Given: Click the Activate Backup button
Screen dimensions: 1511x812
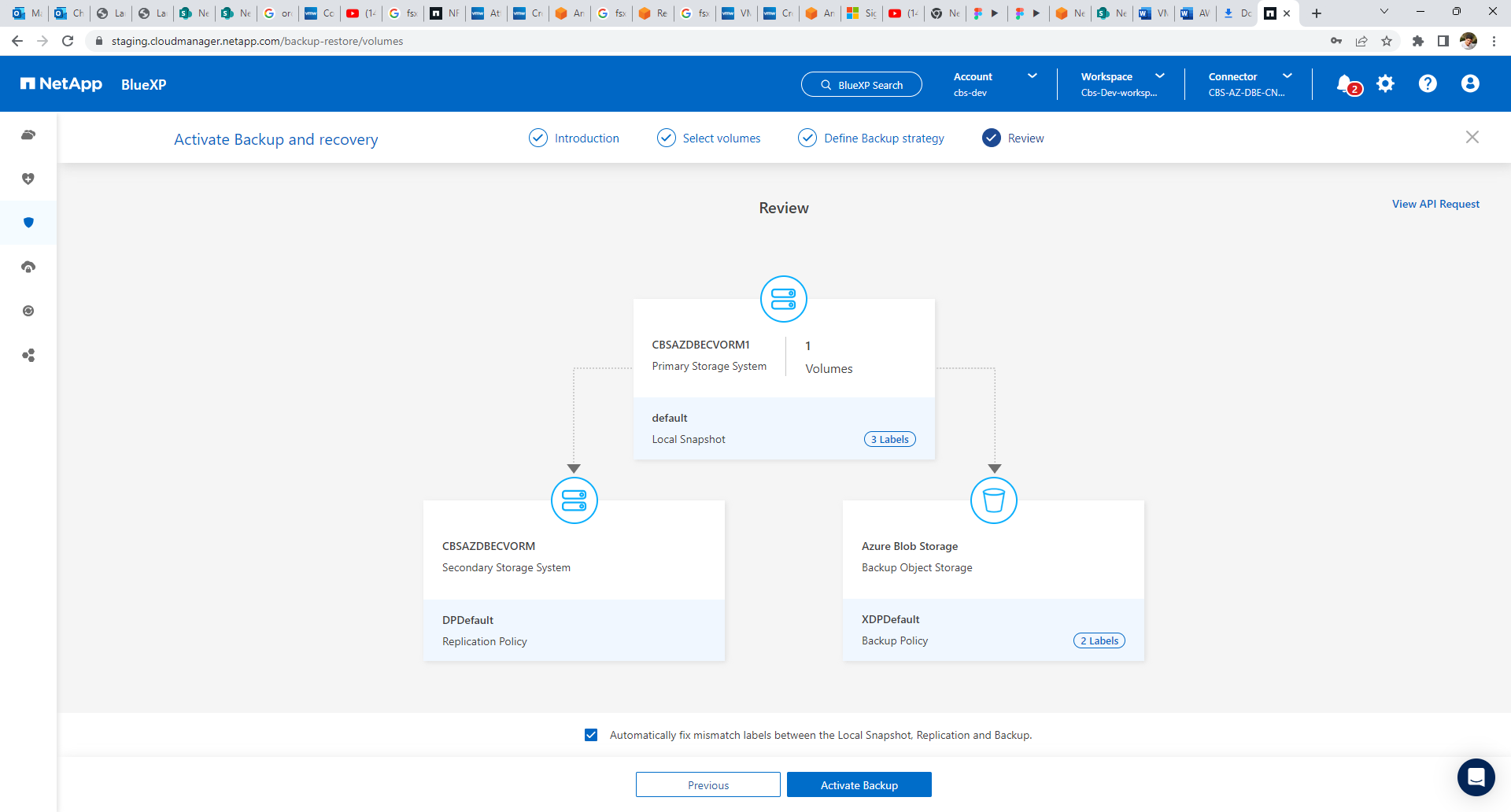Looking at the screenshot, I should 859,785.
